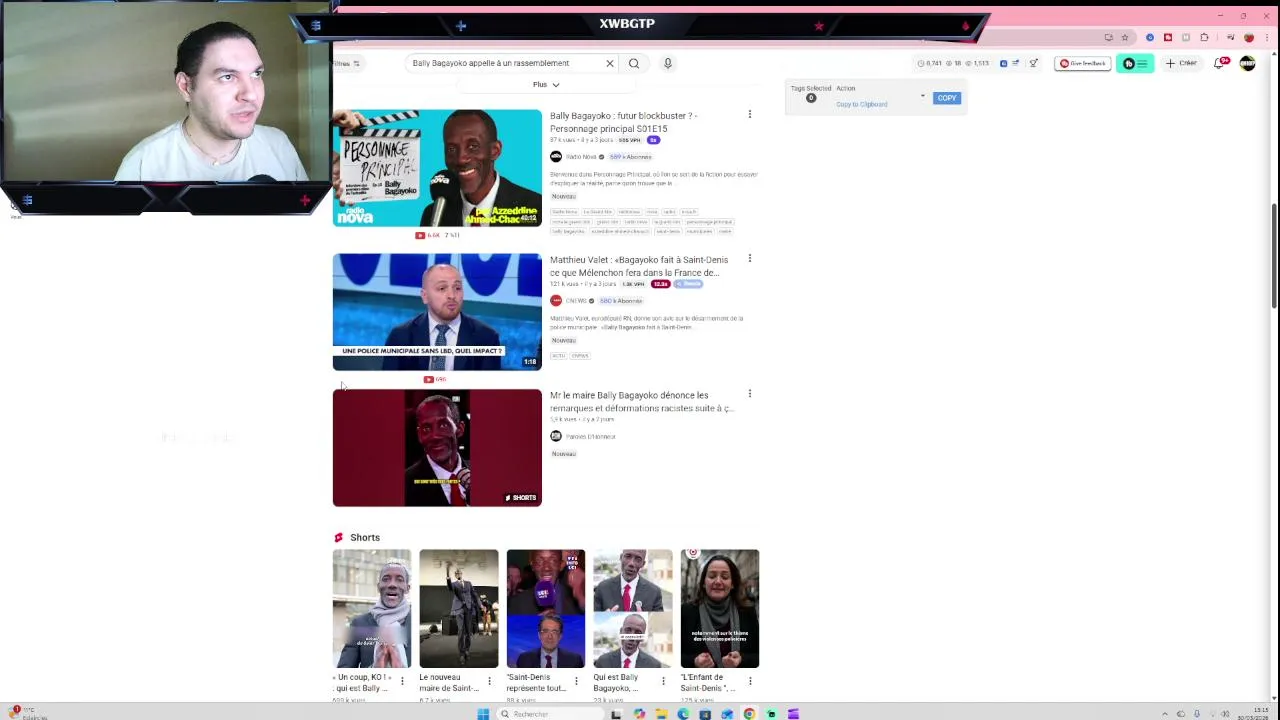Click the Créer create button
This screenshot has width=1280, height=720.
click(1181, 63)
